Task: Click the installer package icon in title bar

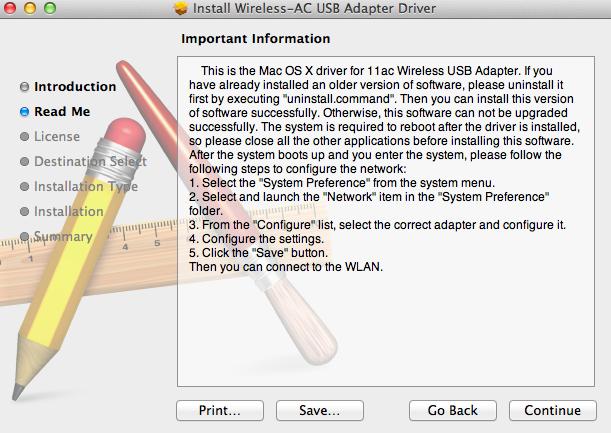Action: tap(181, 8)
